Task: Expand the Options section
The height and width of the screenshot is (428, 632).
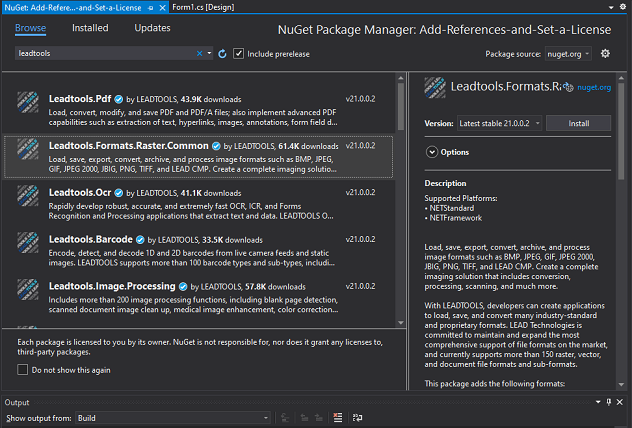Action: click(x=432, y=152)
